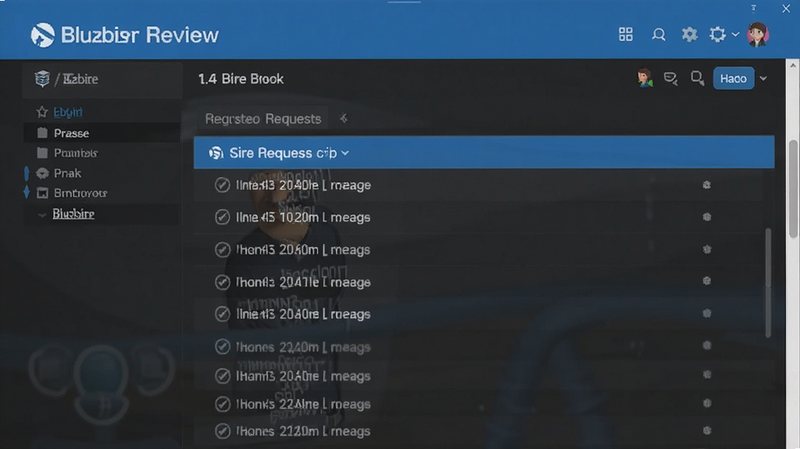Open gear options for the 2040re rneags row
Viewport: 800px width, 449px height.
tap(707, 313)
